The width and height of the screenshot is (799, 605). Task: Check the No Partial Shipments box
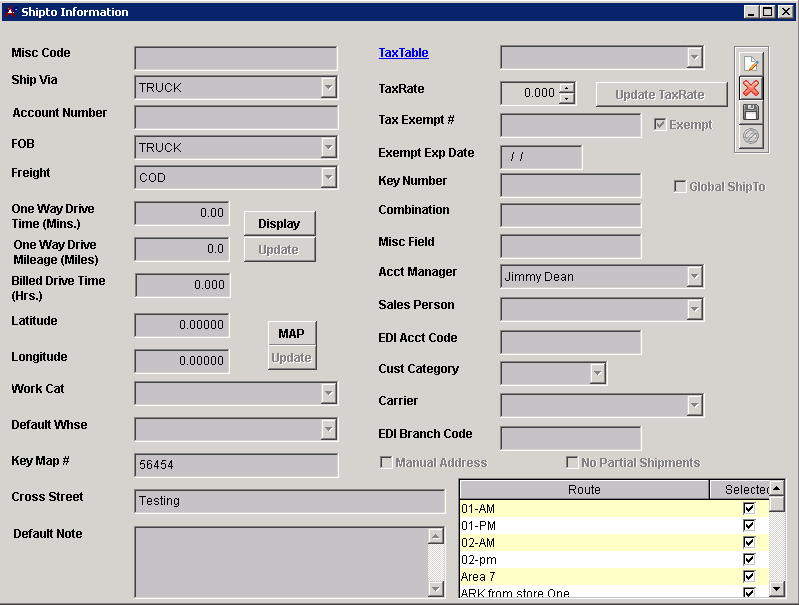coord(572,463)
